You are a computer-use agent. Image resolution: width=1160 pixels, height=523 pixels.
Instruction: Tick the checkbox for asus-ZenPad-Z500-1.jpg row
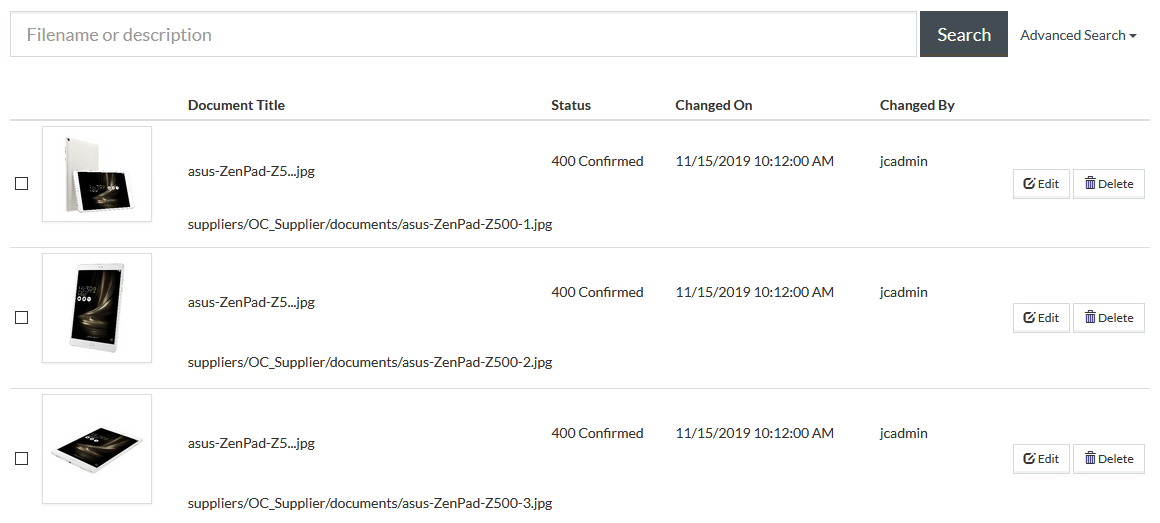coord(21,183)
